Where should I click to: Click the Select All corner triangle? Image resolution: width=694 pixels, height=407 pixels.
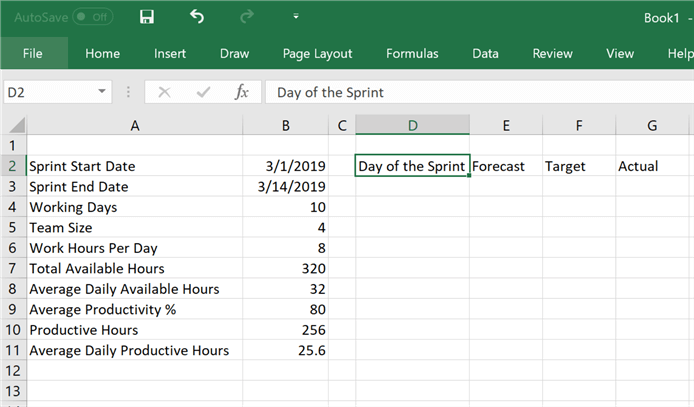coord(14,125)
